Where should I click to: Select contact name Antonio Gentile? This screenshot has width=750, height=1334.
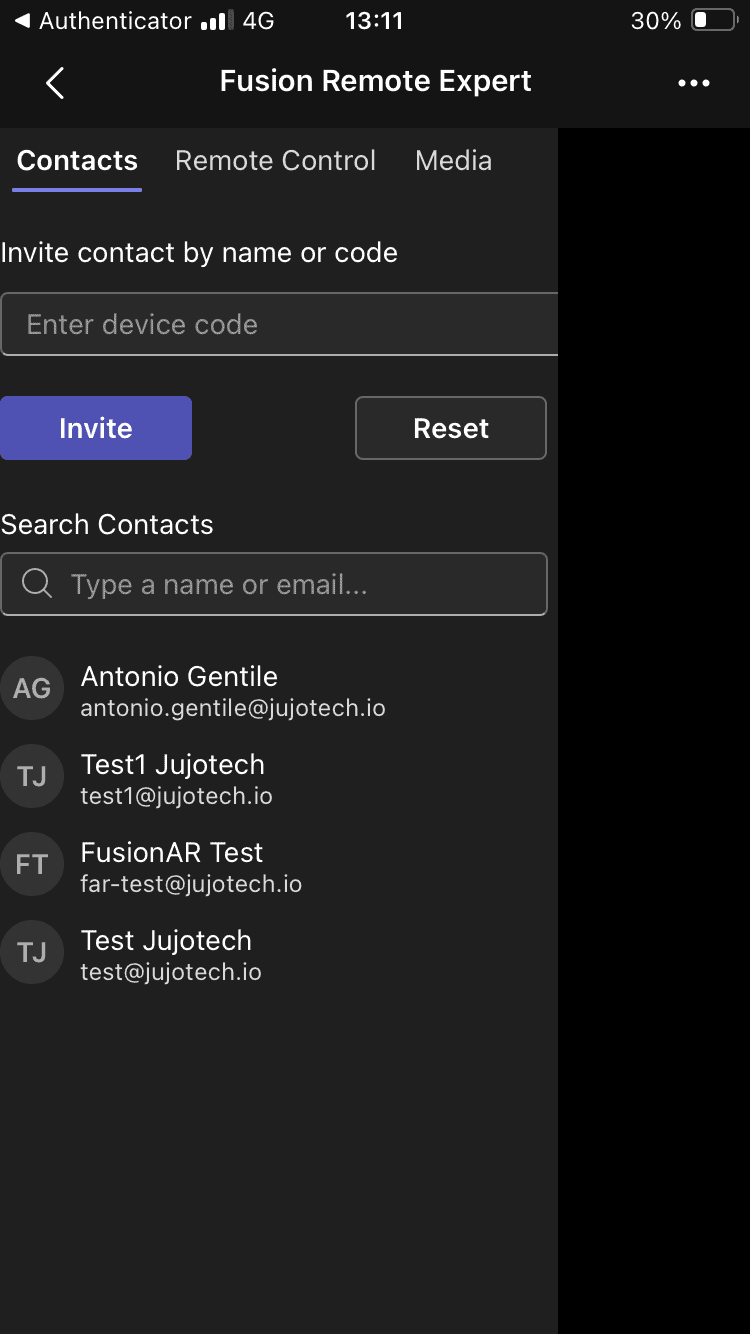pyautogui.click(x=179, y=677)
